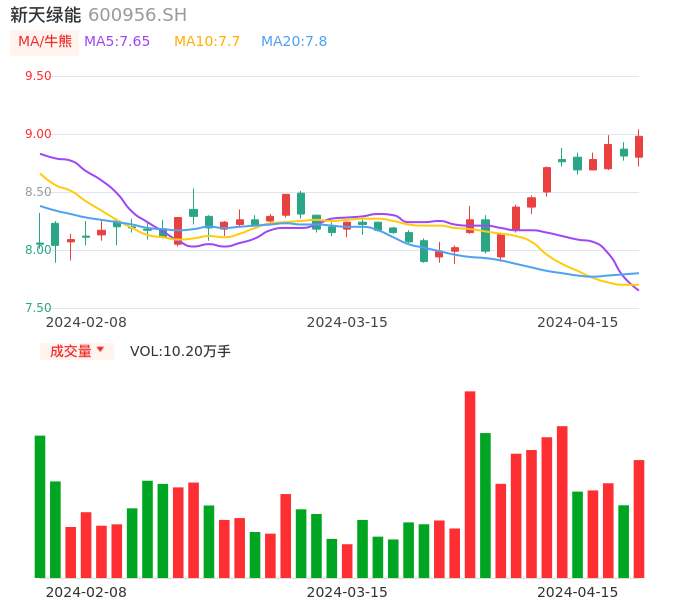Image resolution: width=686 pixels, height=606 pixels.
Task: Click the 2024-04-15 date under price chart
Action: (x=578, y=322)
